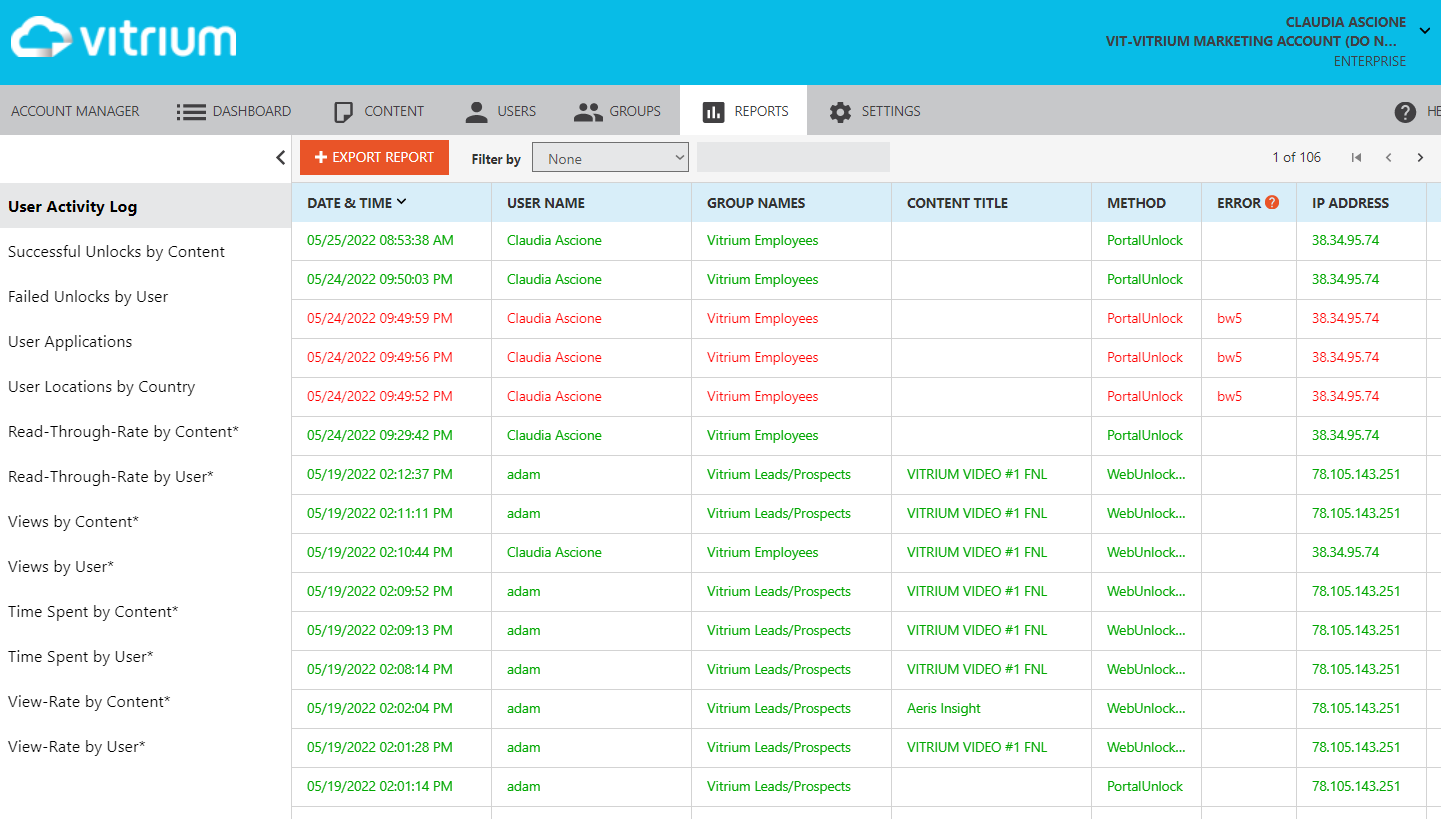Open Read-Through-Rate by Content report

pos(124,432)
